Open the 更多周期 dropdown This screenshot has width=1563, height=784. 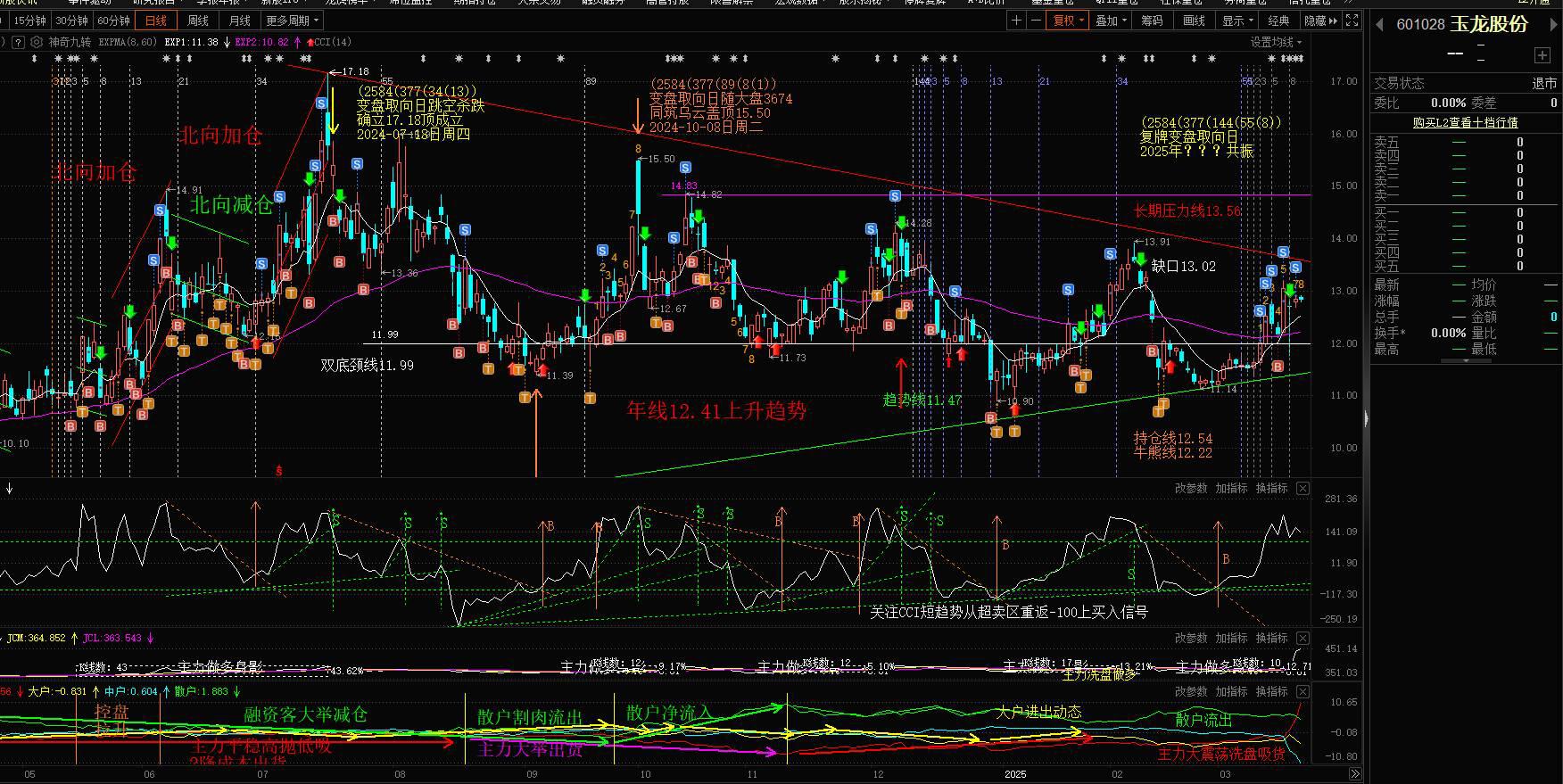(291, 21)
